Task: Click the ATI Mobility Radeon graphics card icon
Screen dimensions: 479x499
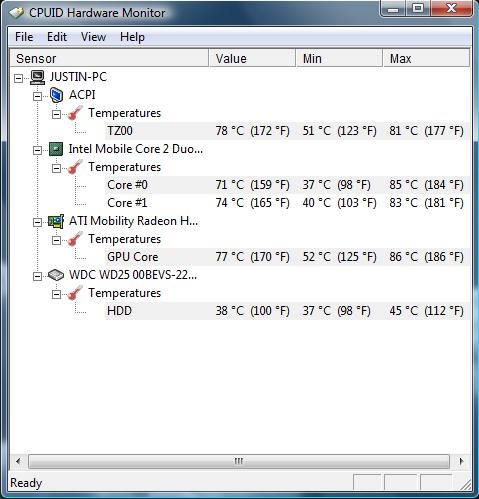Action: [x=56, y=221]
